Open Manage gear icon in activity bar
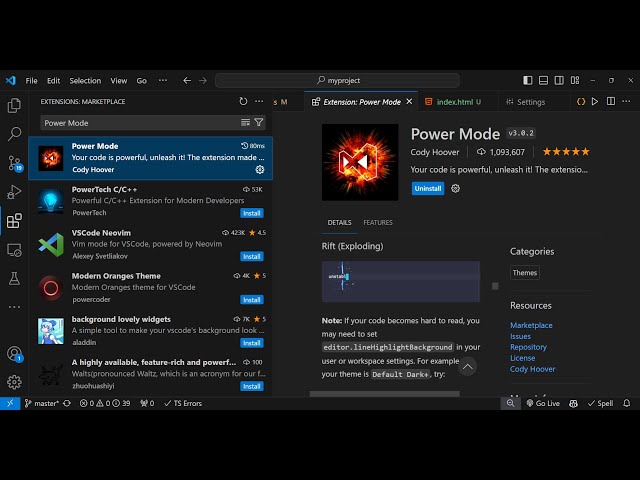640x480 pixels. (x=14, y=381)
